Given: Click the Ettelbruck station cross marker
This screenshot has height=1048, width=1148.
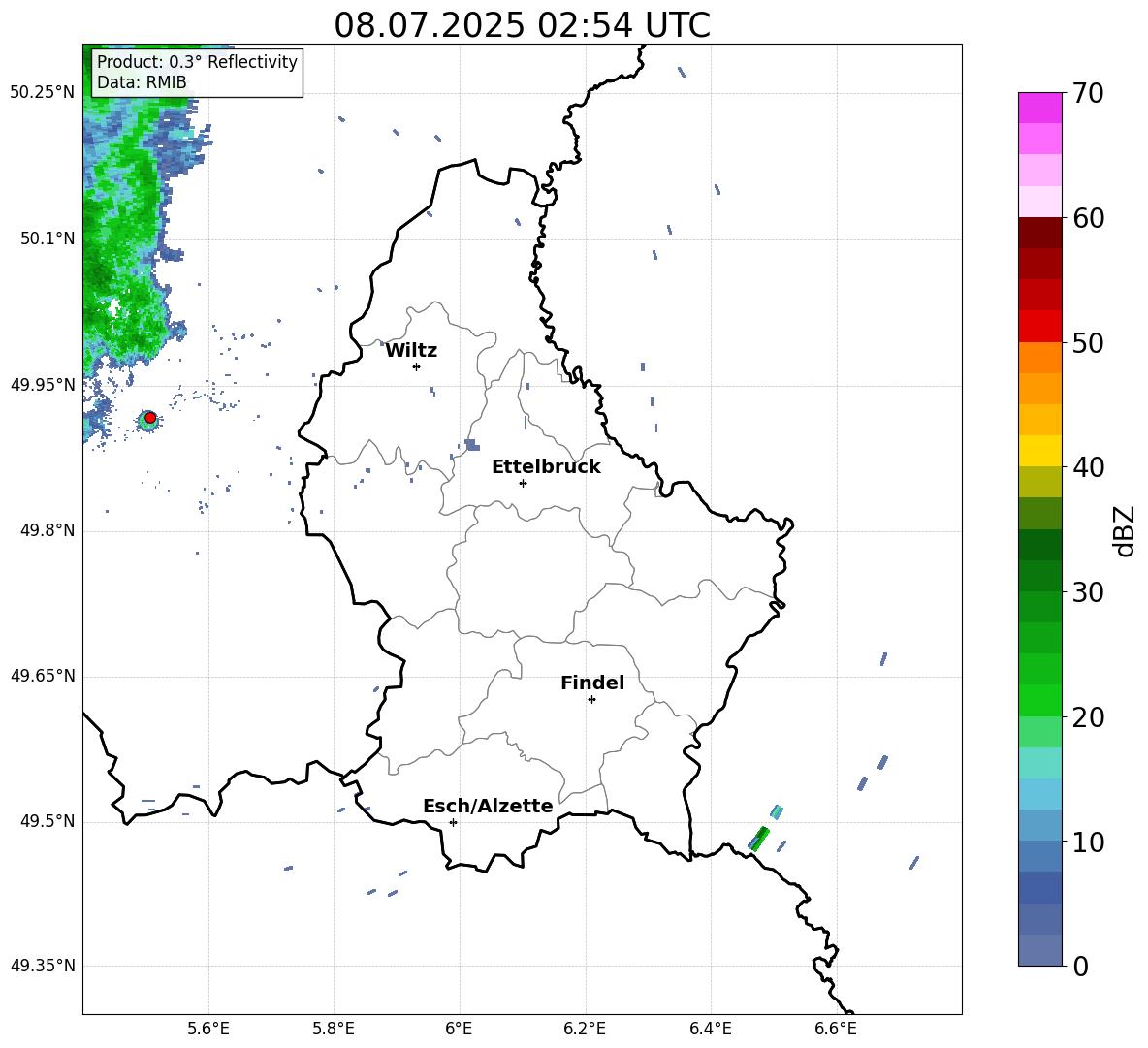Looking at the screenshot, I should coord(523,483).
